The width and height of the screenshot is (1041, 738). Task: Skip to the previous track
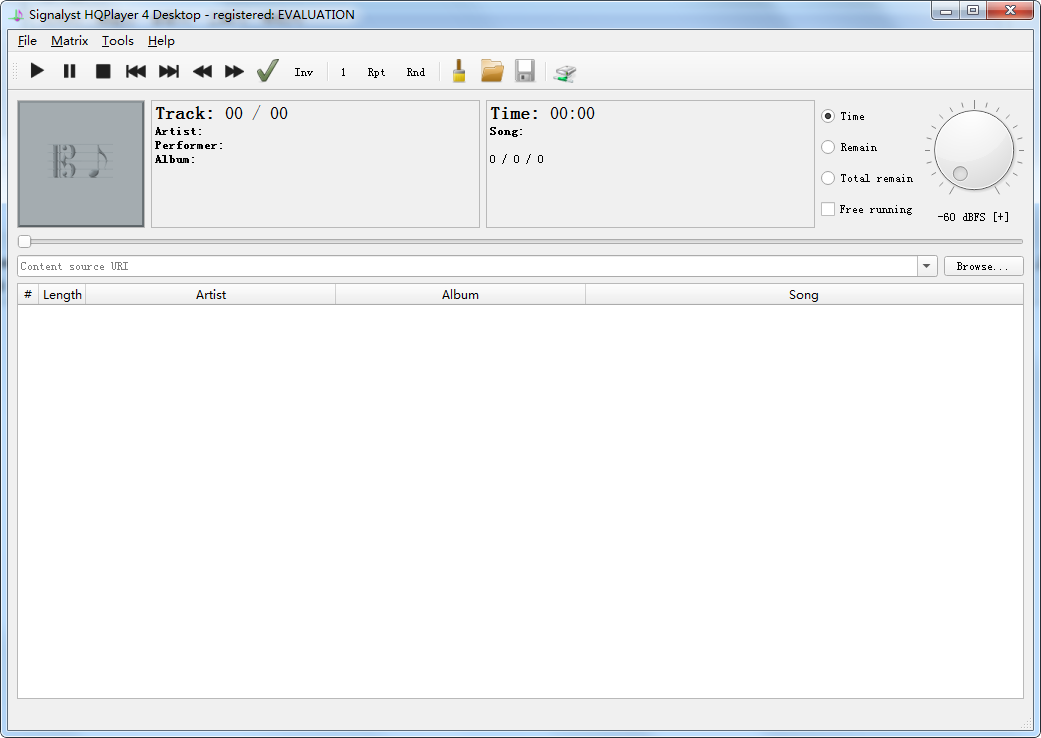click(135, 71)
